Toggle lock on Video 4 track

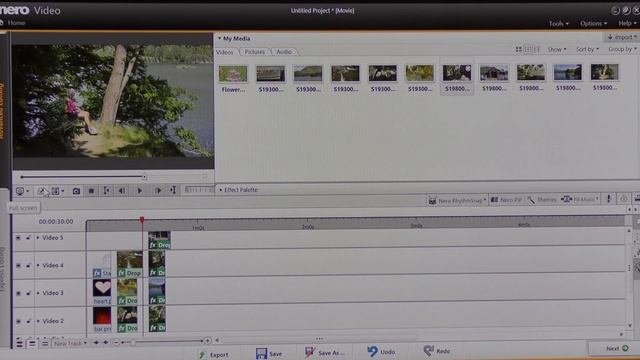pyautogui.click(x=28, y=265)
